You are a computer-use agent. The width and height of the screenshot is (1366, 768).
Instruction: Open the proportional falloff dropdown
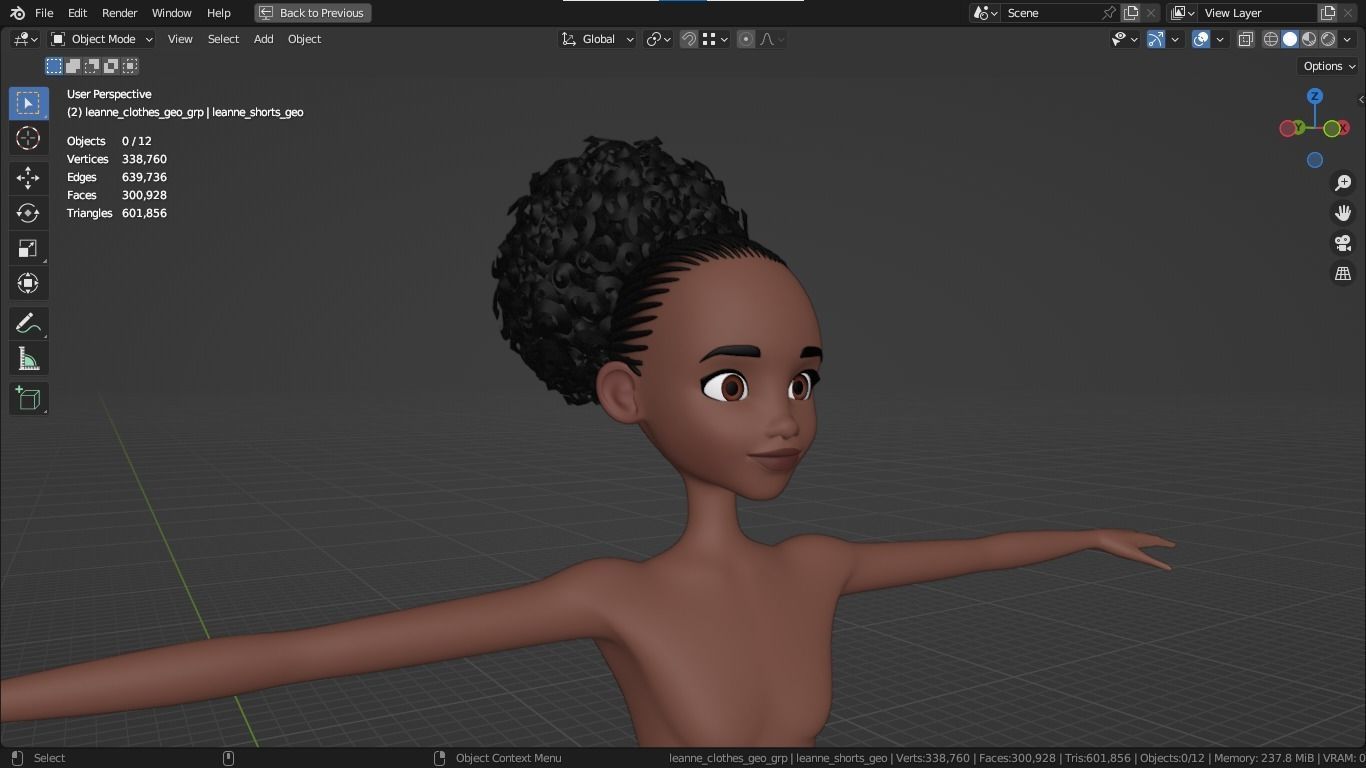click(x=772, y=39)
